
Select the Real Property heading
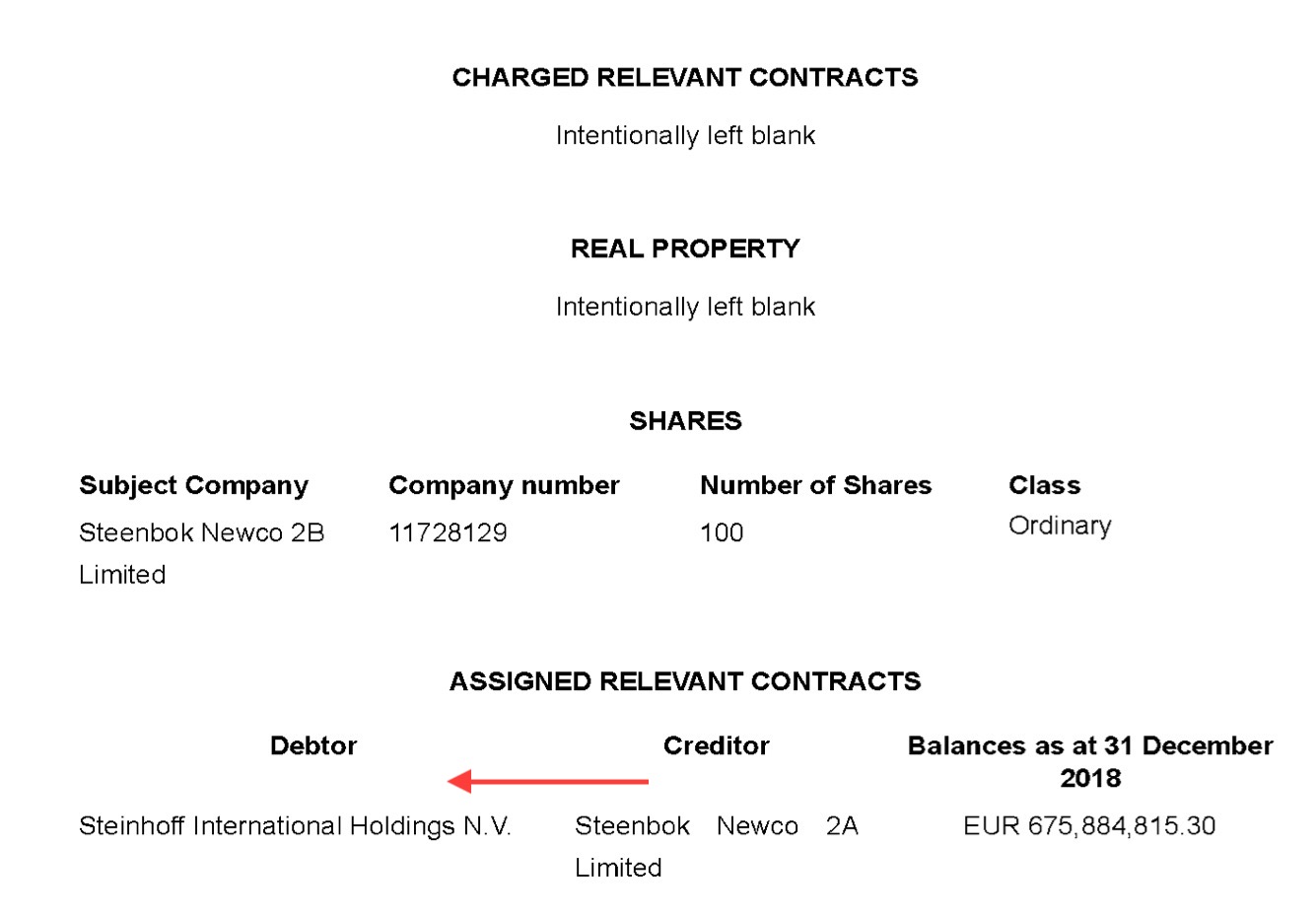coord(685,248)
